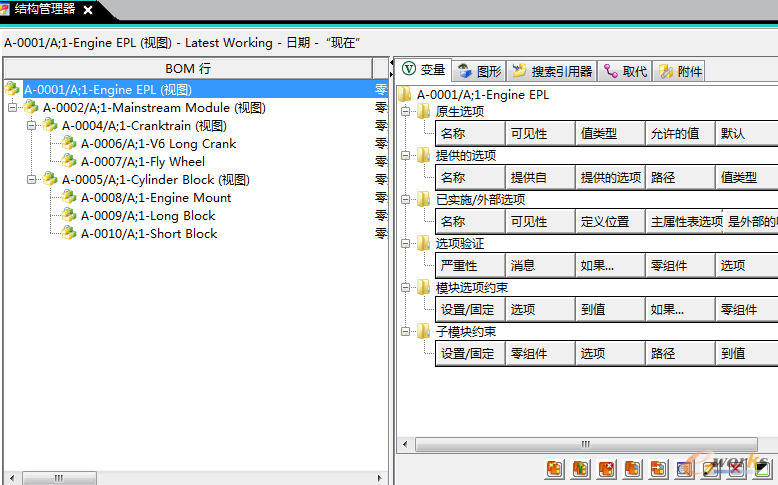This screenshot has width=778, height=485.
Task: Open the 附件 tab
Action: coord(680,71)
